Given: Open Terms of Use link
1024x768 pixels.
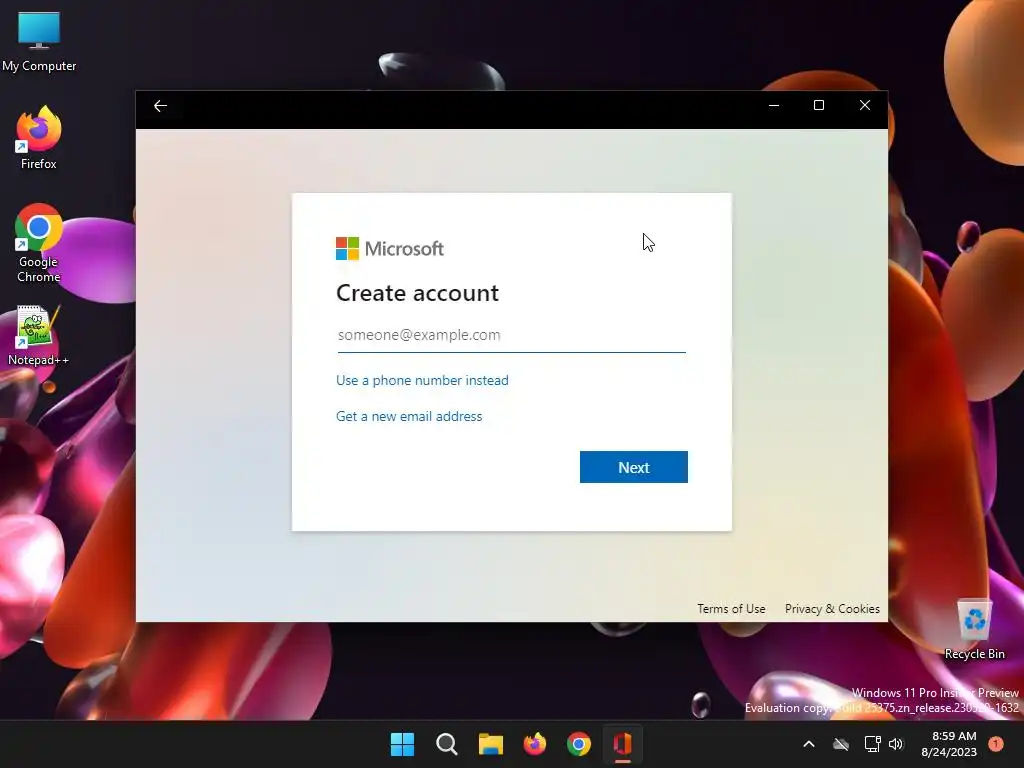Looking at the screenshot, I should click(731, 609).
